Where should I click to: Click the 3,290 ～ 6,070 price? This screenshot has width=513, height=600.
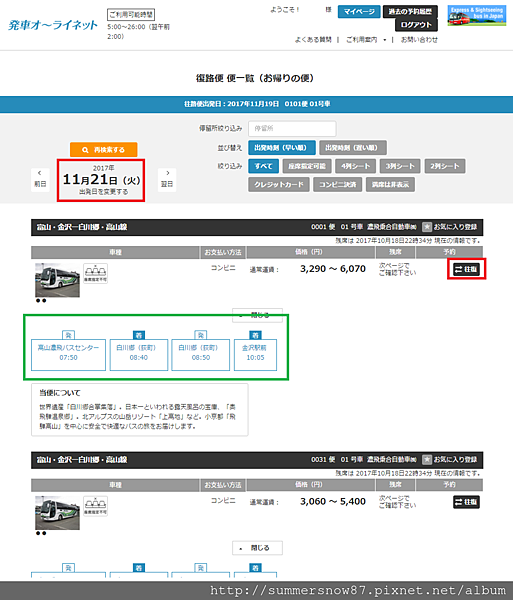coord(333,269)
